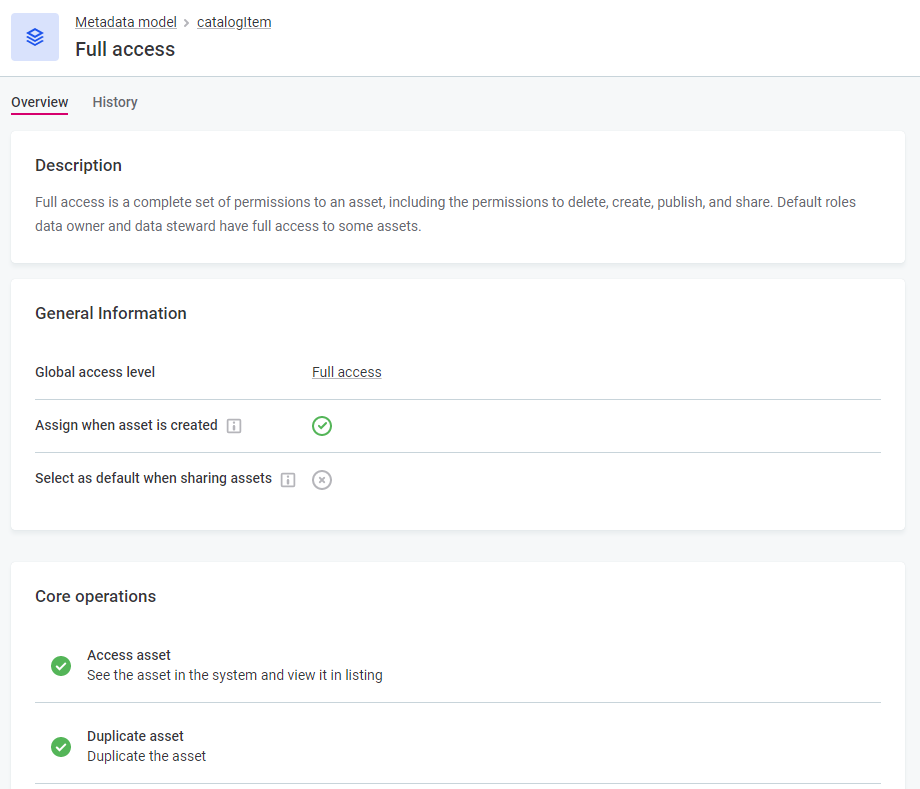This screenshot has height=789, width=920.
Task: Click the Global access level label
Action: point(95,372)
